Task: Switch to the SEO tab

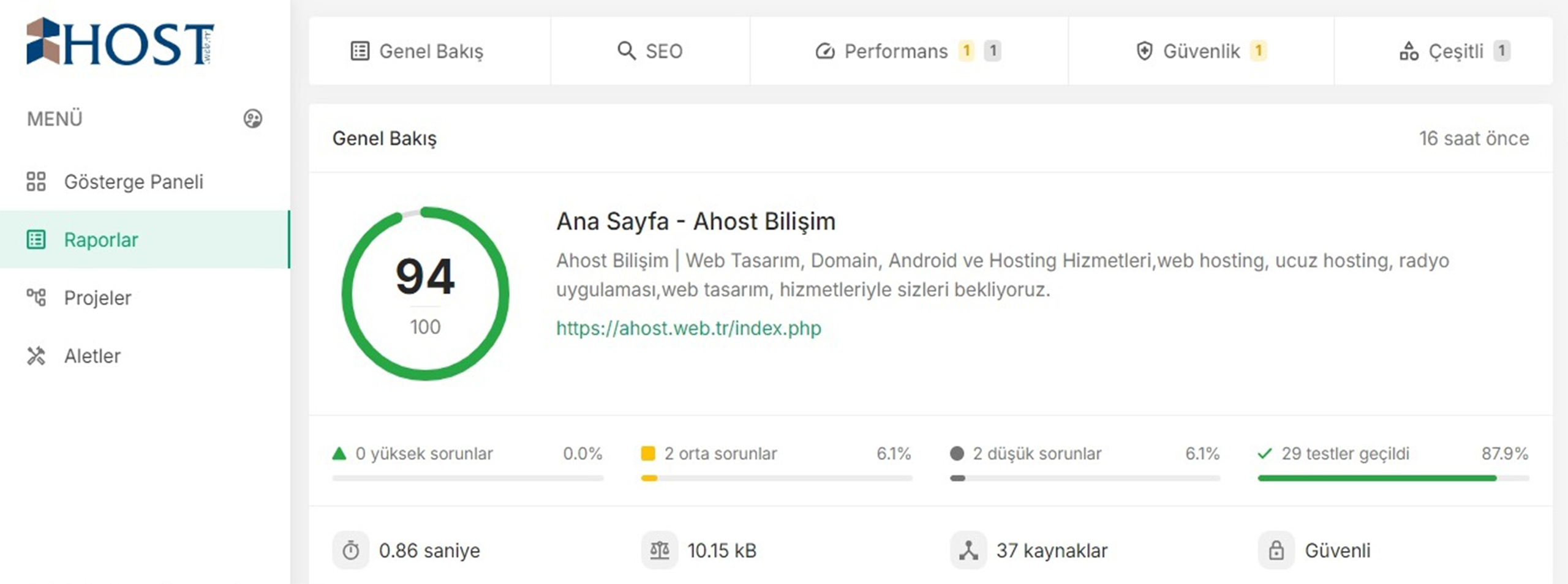Action: pyautogui.click(x=651, y=51)
